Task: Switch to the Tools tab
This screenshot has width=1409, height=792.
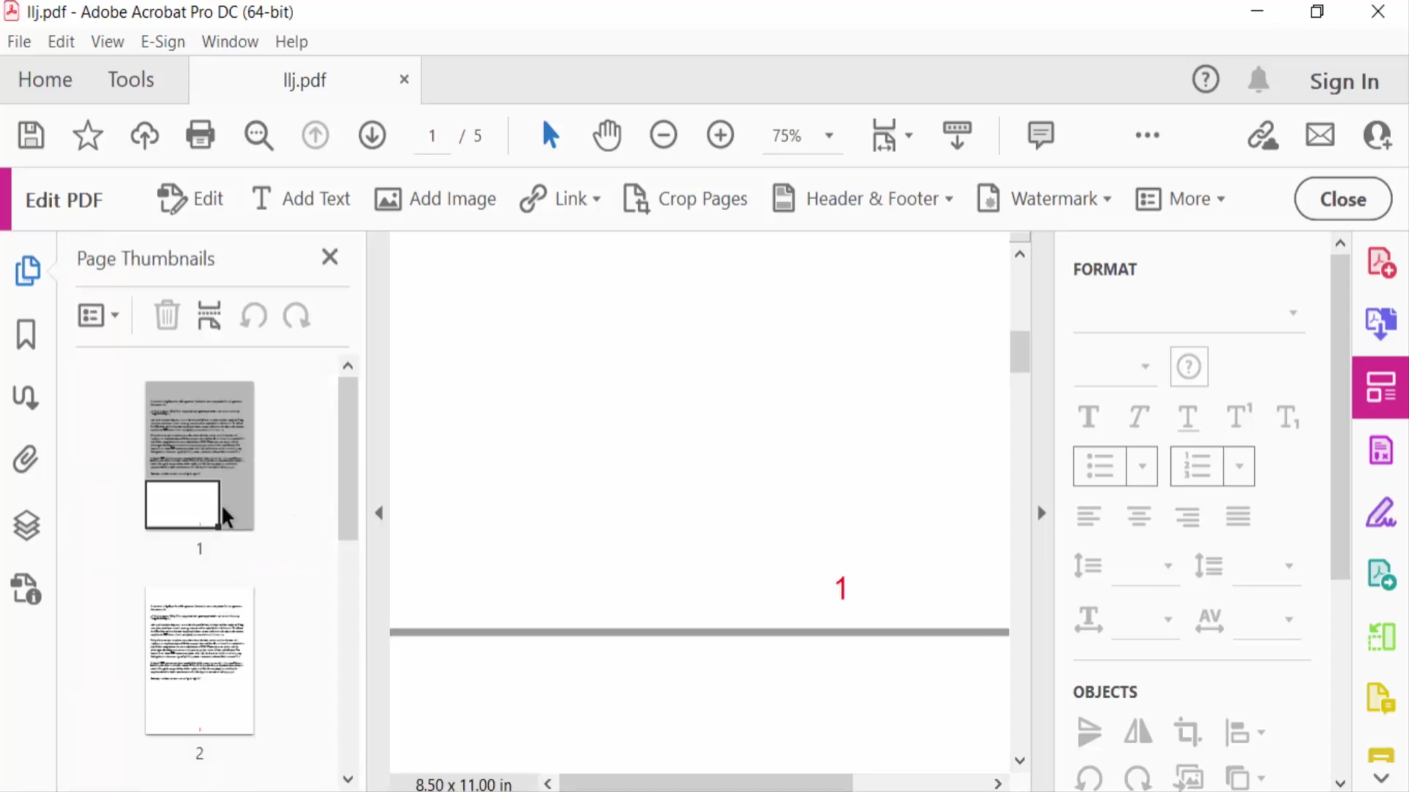Action: pyautogui.click(x=131, y=80)
